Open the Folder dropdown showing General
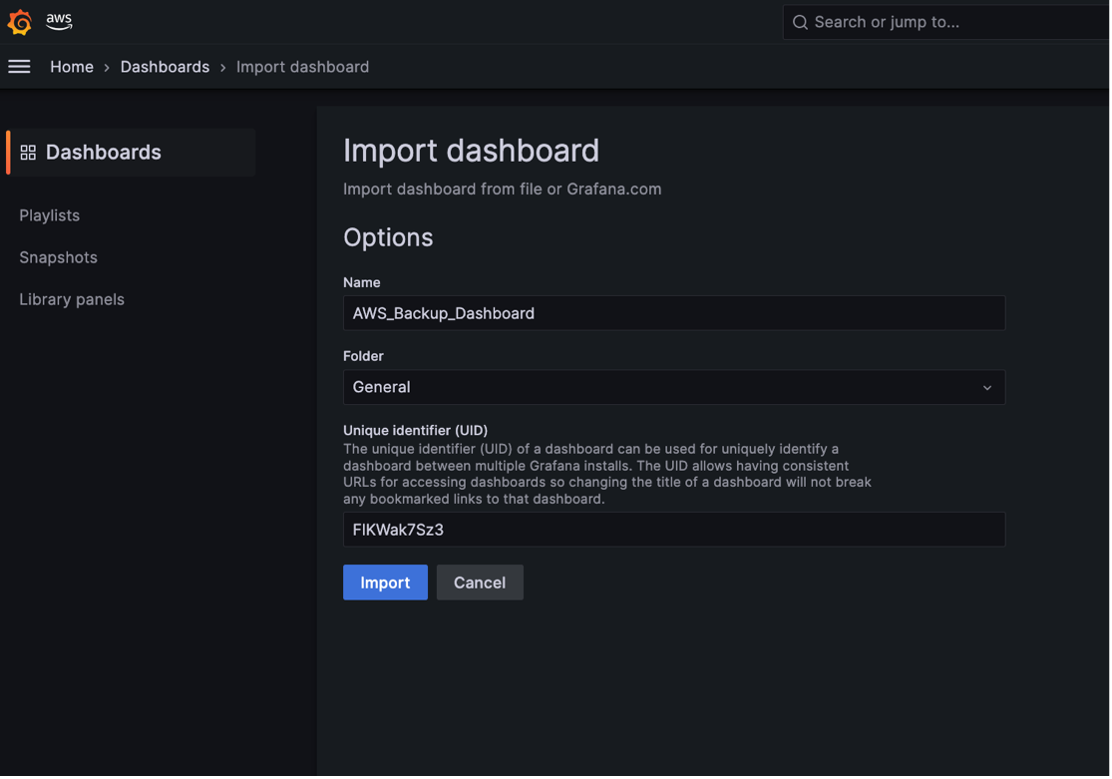The image size is (1112, 779). [x=674, y=387]
